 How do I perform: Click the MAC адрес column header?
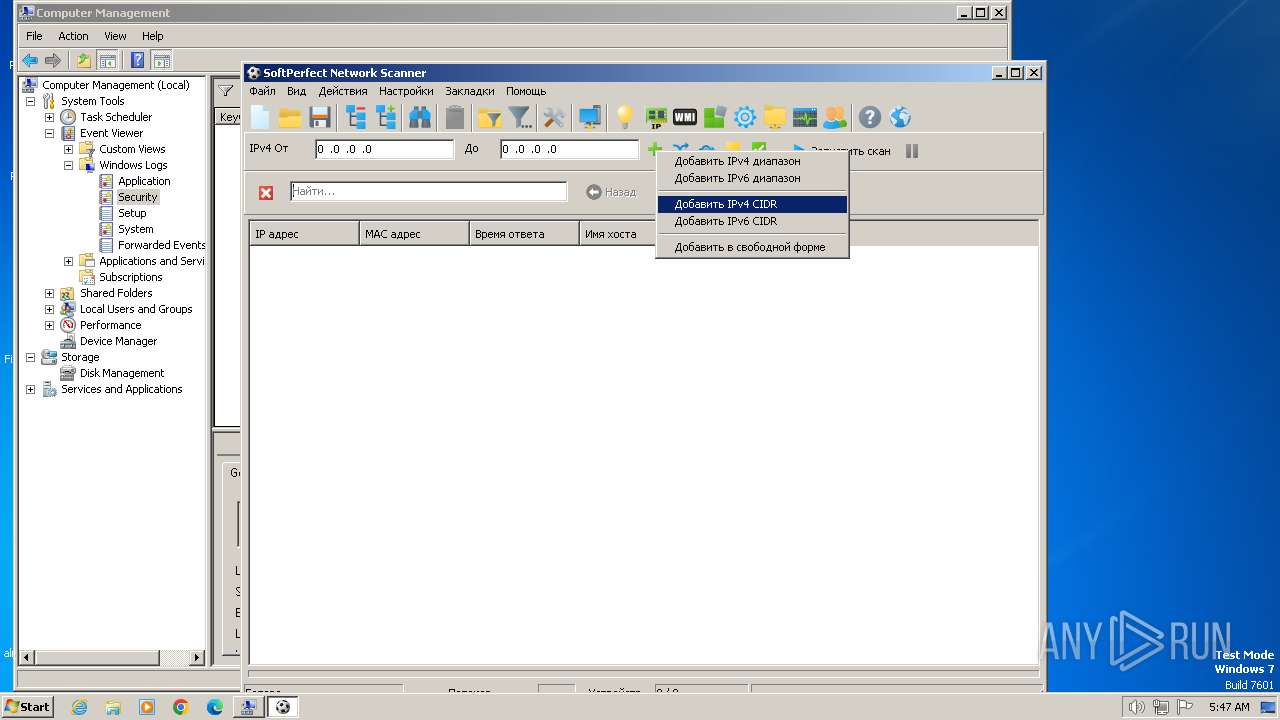pyautogui.click(x=414, y=234)
